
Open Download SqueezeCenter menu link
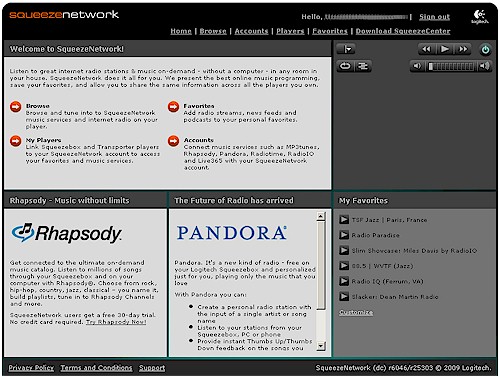click(x=403, y=31)
